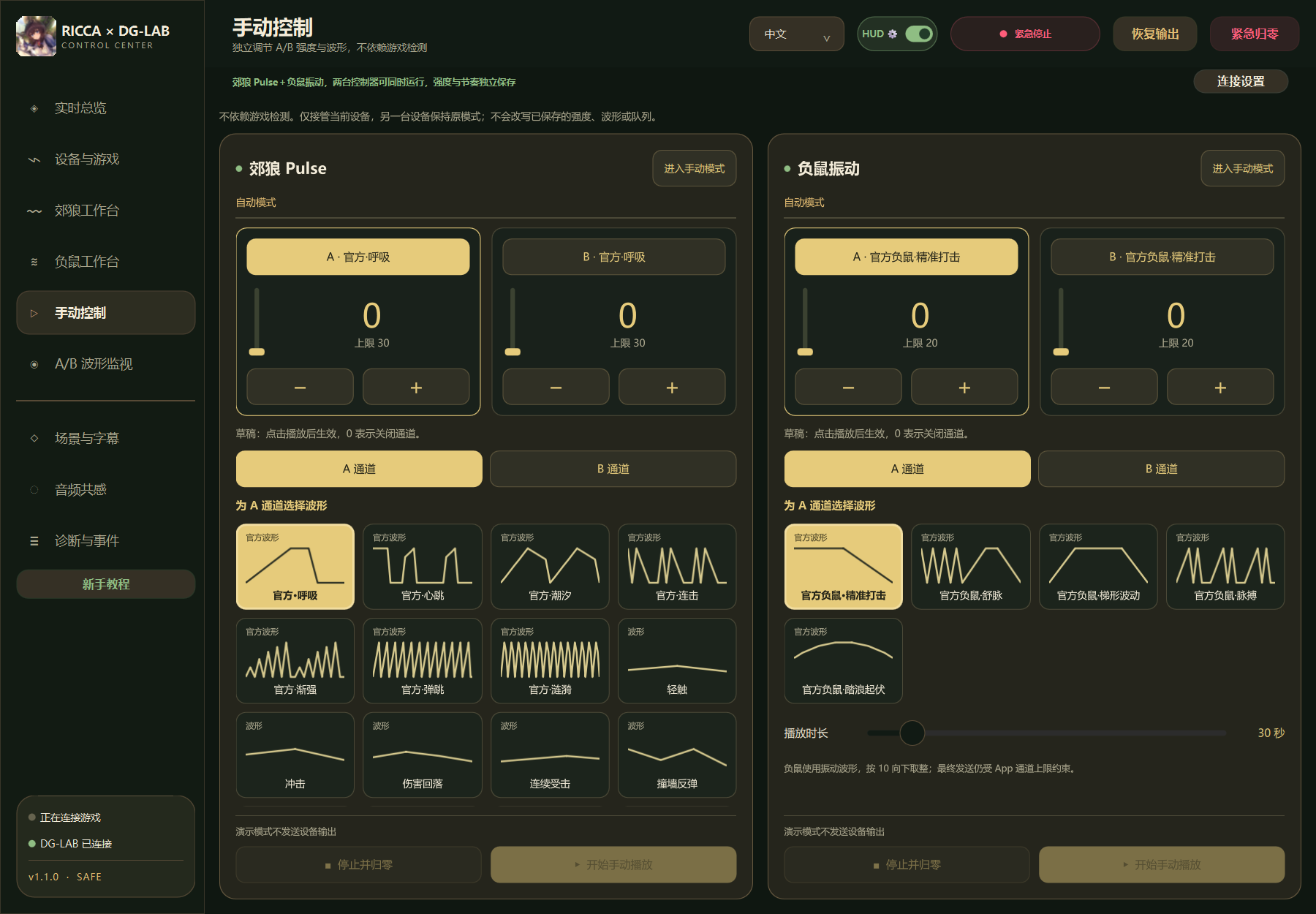
Task: Select the 冲击 waveform card
Action: [x=295, y=755]
